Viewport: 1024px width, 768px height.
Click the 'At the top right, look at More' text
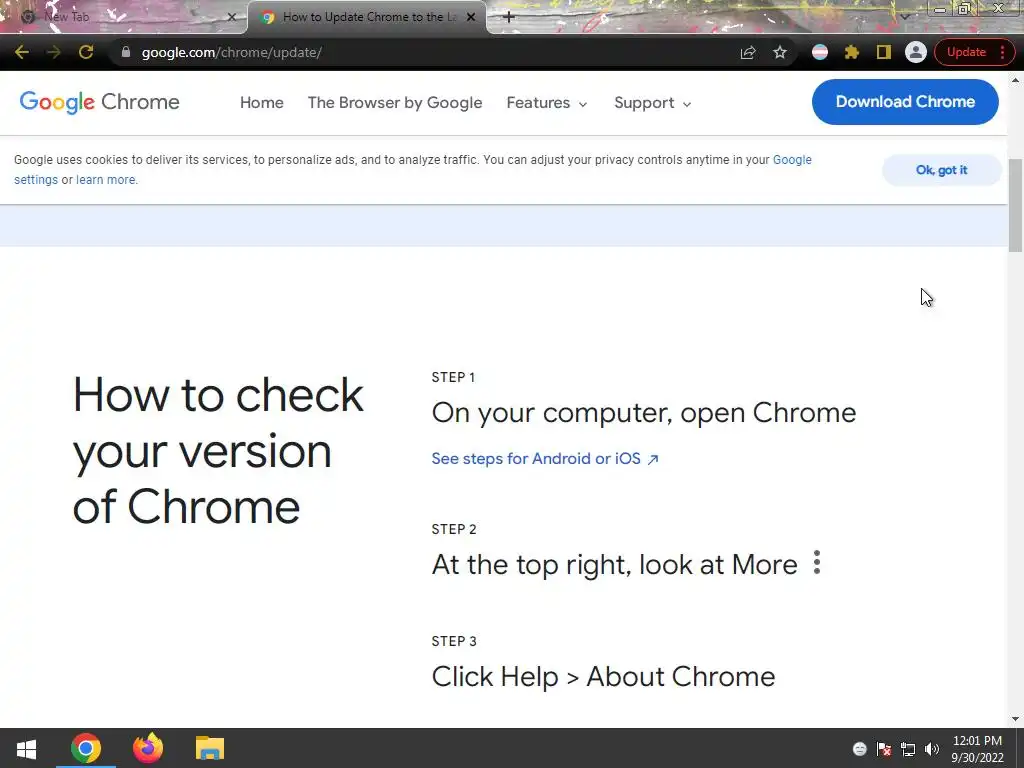(x=615, y=564)
